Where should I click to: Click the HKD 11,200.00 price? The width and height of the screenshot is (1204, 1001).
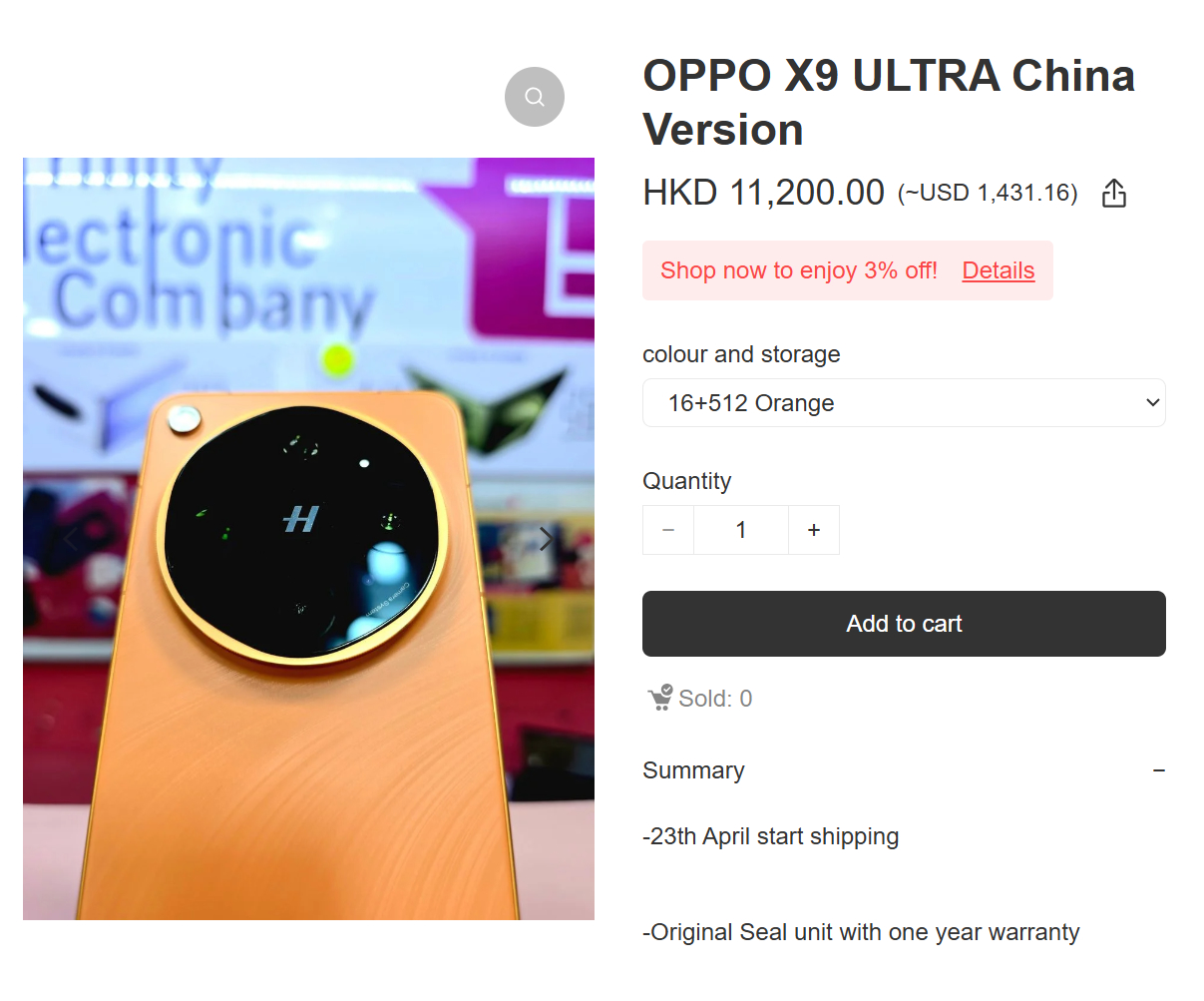(763, 192)
